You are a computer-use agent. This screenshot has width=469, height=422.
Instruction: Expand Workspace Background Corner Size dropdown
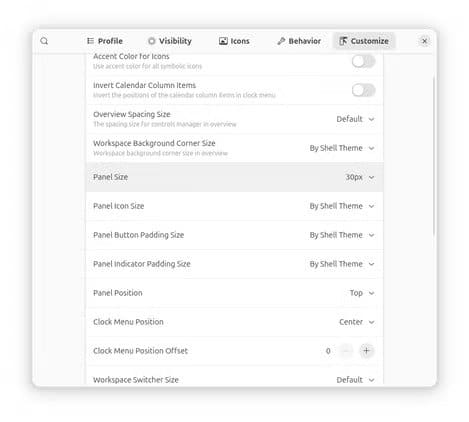tap(342, 148)
